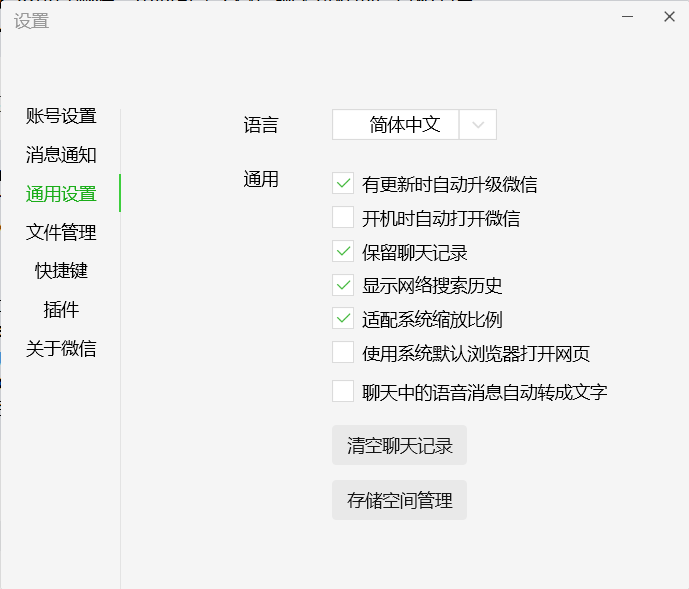Check 聊天中的语音消息自动转成文字

pyautogui.click(x=343, y=391)
